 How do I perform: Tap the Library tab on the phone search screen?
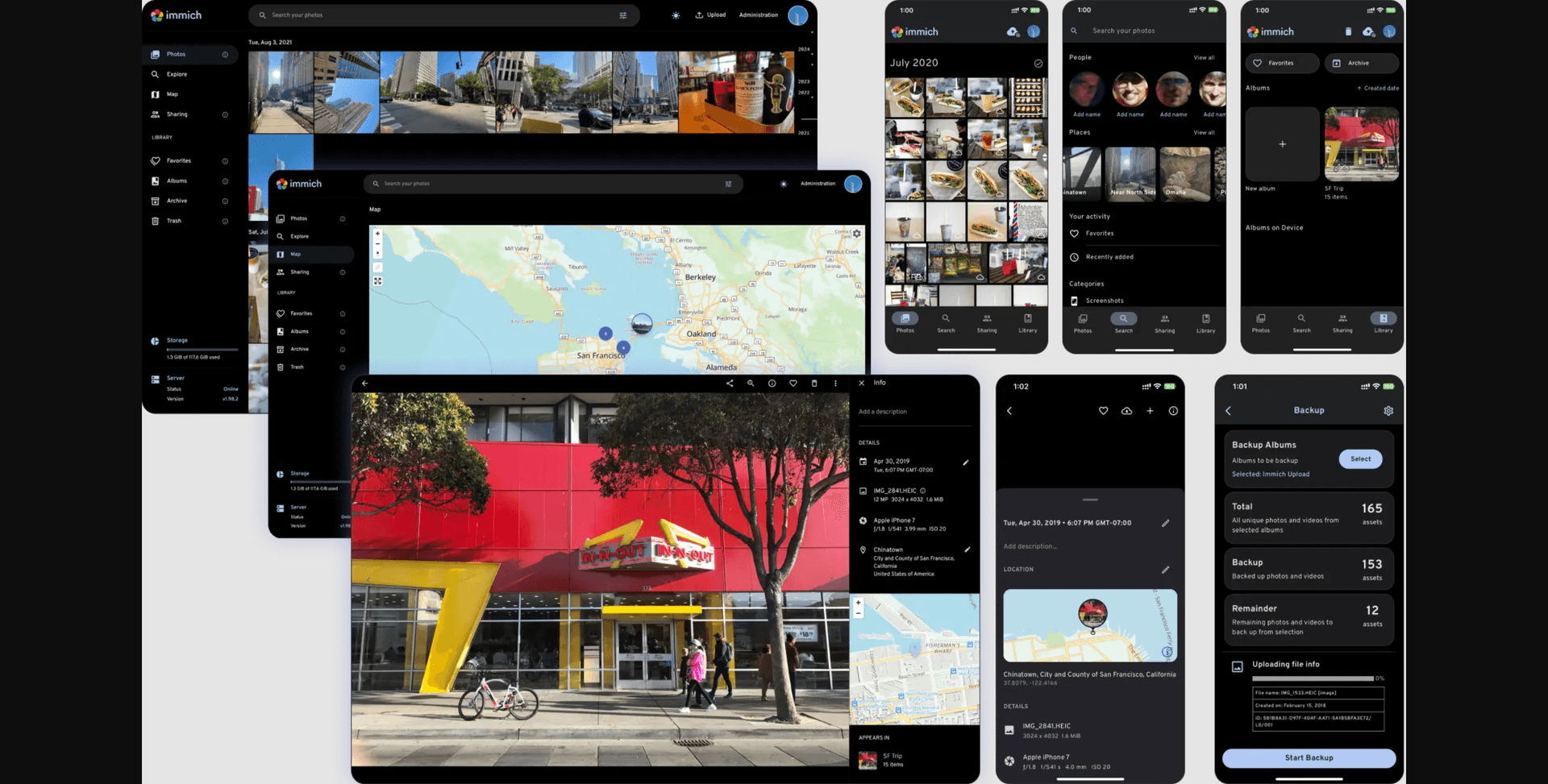tap(1205, 323)
